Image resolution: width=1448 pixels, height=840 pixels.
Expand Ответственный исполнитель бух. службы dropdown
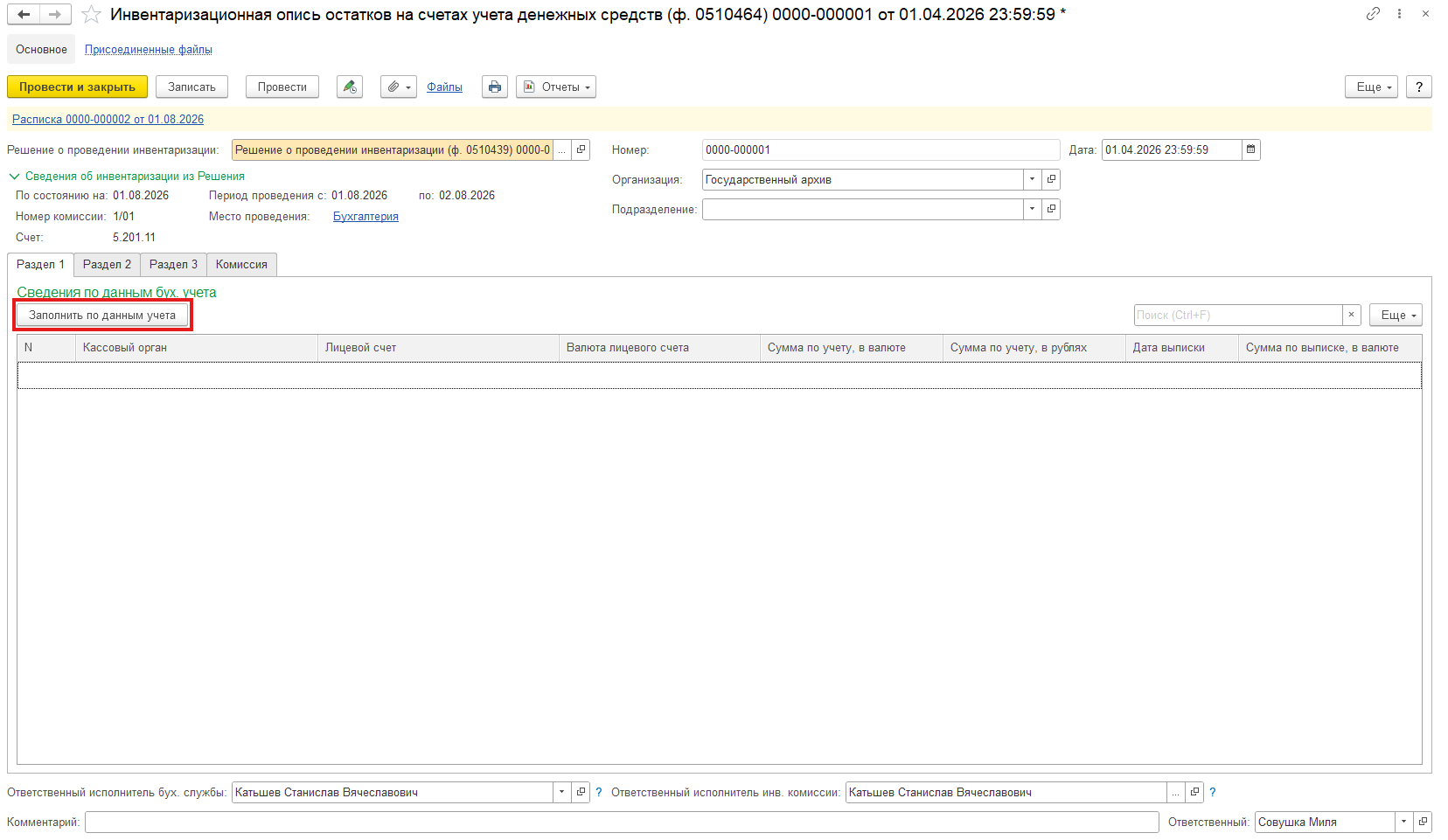562,792
